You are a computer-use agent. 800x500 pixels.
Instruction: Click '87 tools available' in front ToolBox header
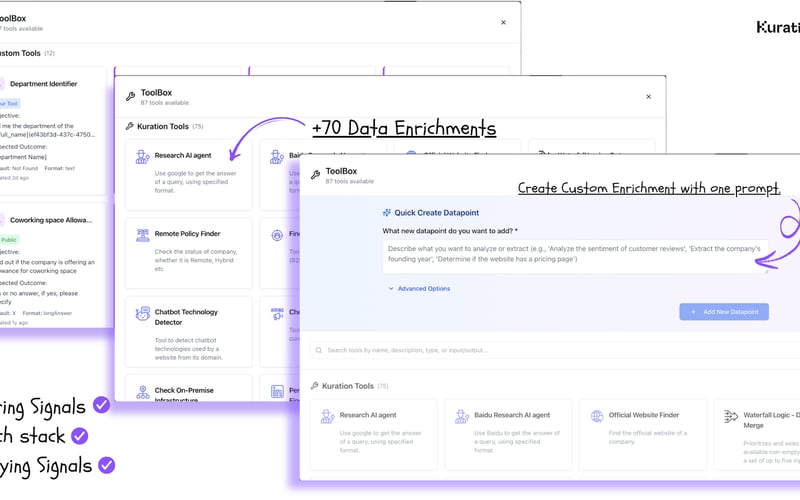tap(349, 181)
